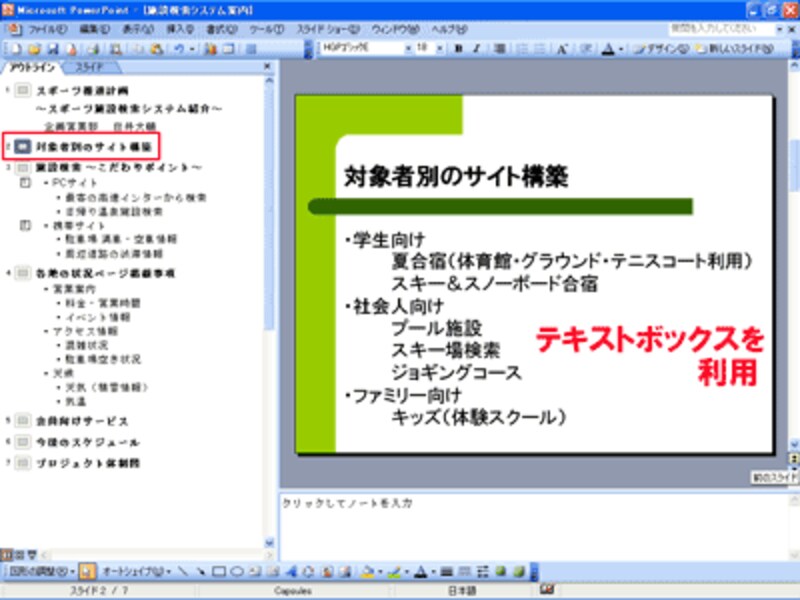Select slide 4 icon in outline
This screenshot has width=800, height=600.
pyautogui.click(x=22, y=273)
